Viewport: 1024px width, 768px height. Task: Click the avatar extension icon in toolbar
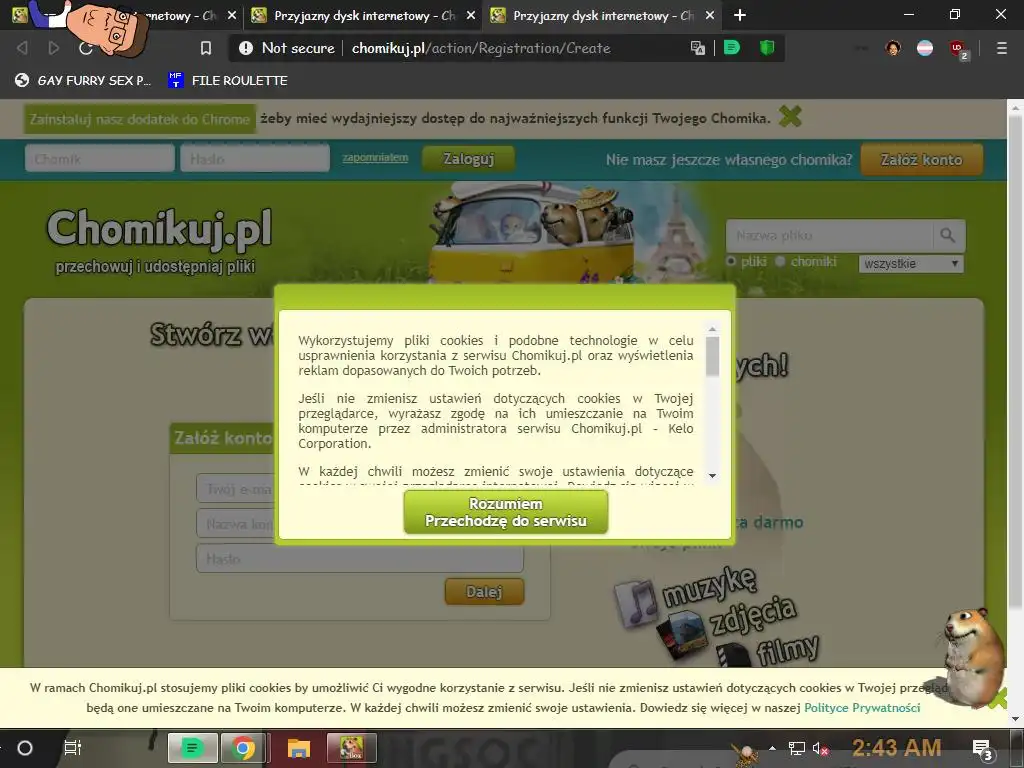coord(893,48)
